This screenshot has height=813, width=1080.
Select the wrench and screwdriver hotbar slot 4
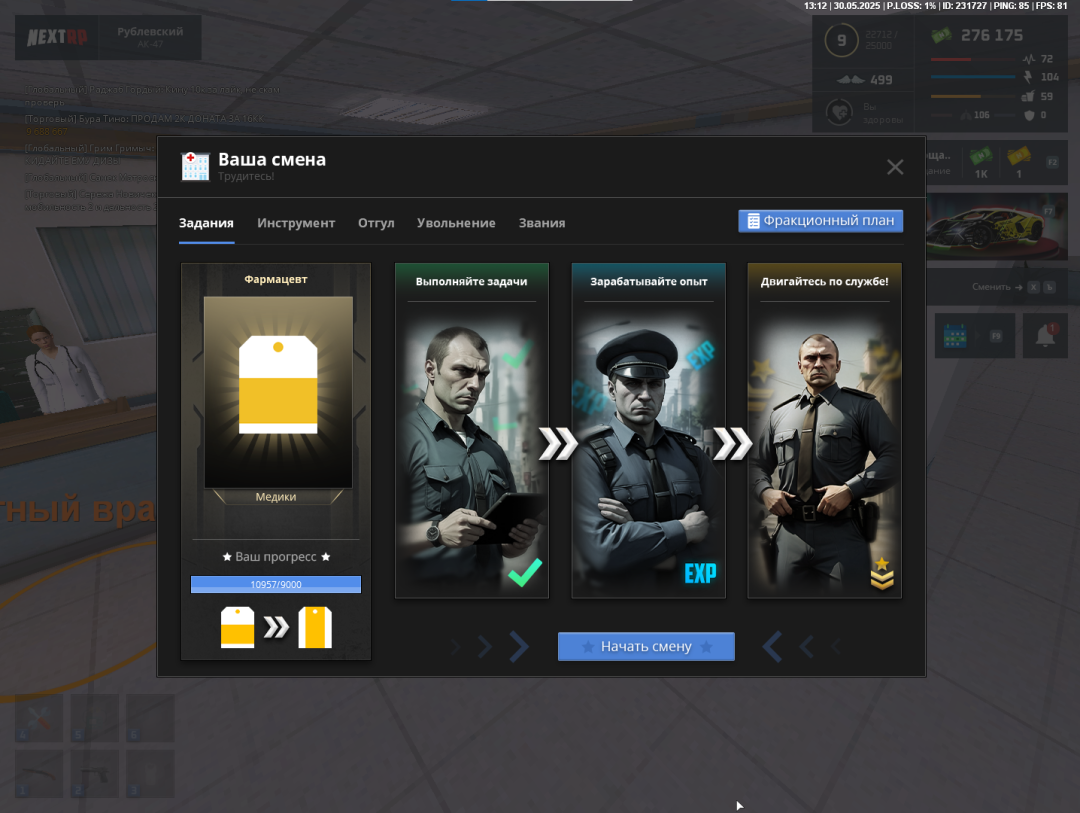39,718
